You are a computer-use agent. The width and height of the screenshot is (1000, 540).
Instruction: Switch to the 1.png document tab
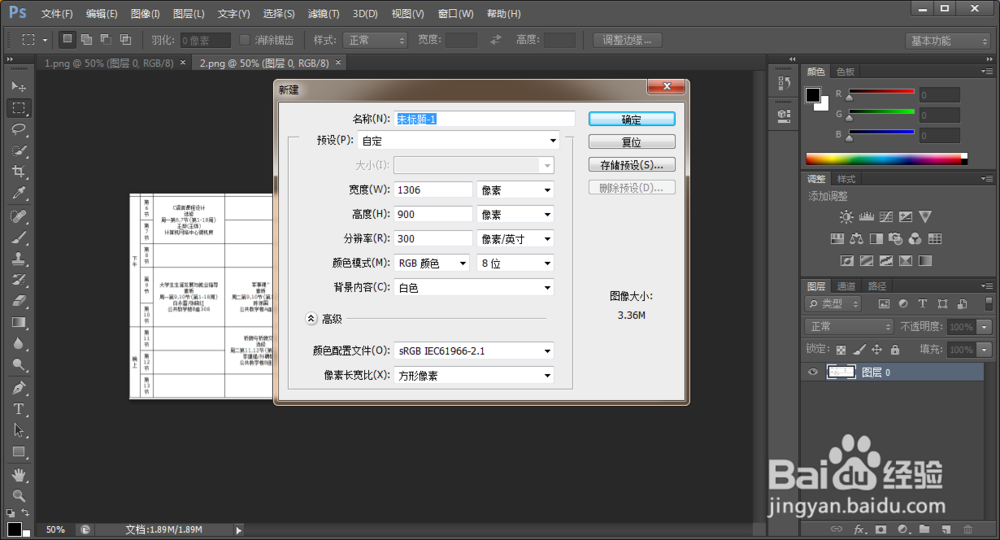108,63
